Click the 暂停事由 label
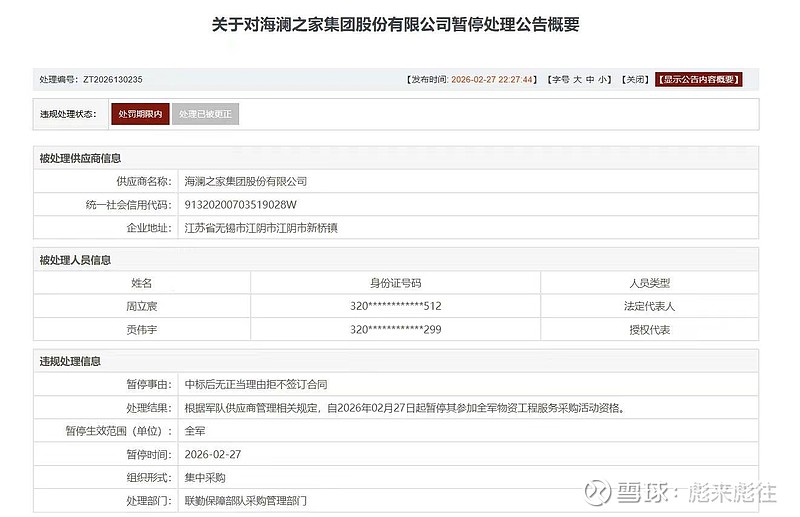This screenshot has width=800, height=517. (x=149, y=384)
